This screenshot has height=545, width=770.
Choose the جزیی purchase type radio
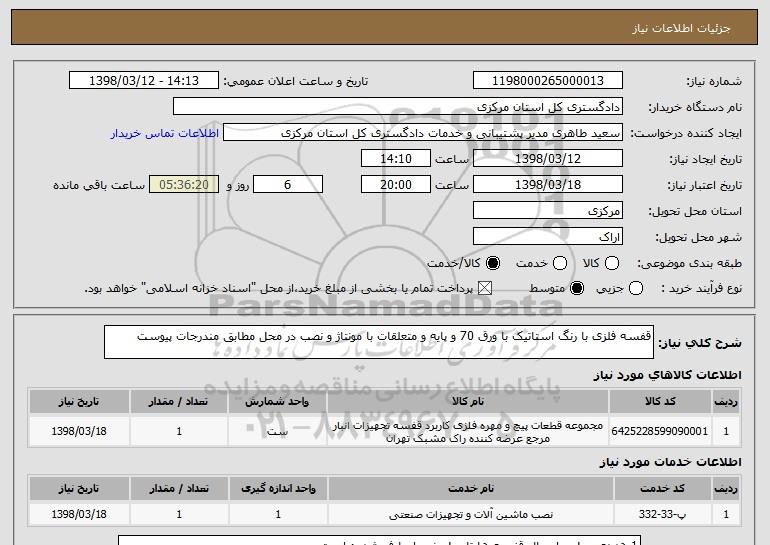[635, 288]
